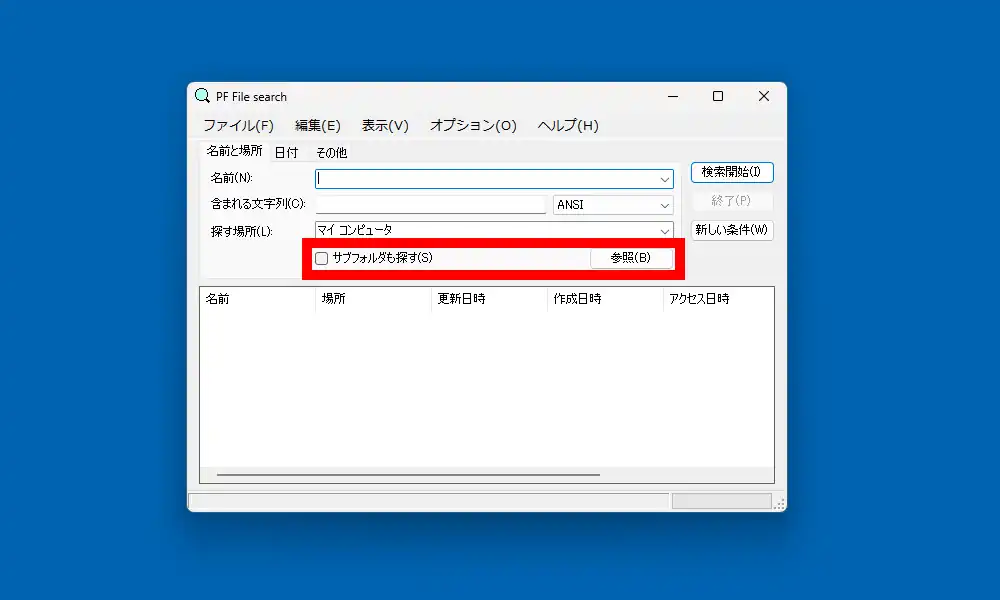The image size is (1000, 600).
Task: Close the PF File search window
Action: tap(764, 96)
